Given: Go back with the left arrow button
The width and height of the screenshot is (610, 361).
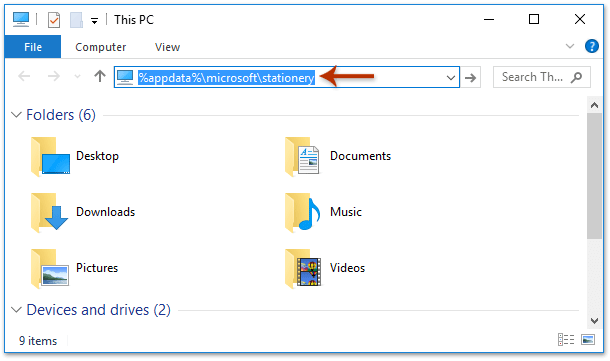Looking at the screenshot, I should 24,77.
